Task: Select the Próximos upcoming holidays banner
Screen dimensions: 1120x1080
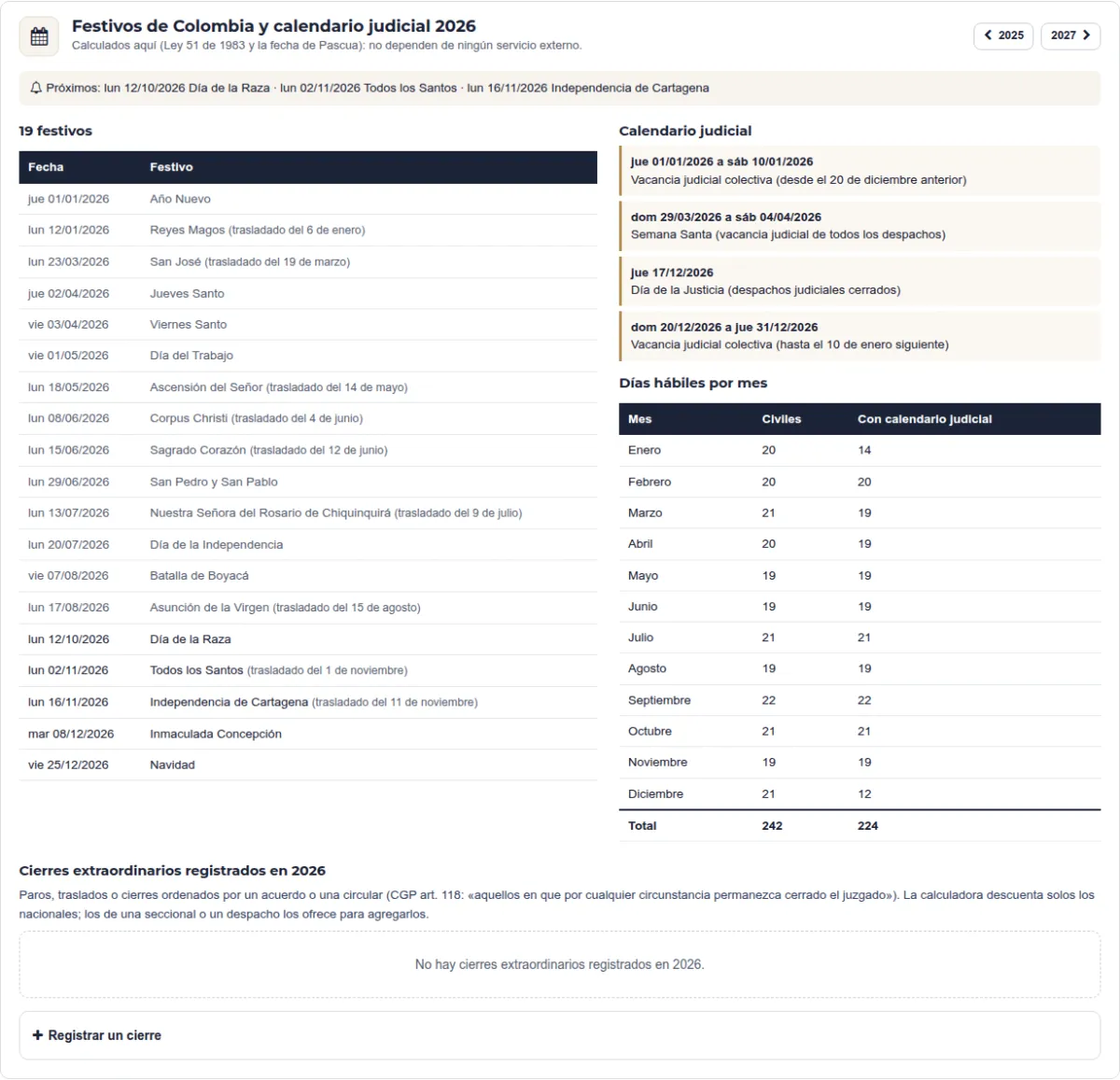Action: tap(560, 88)
